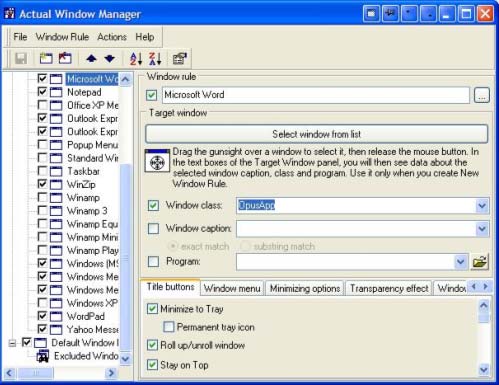Click the Default Window rule icon
The image size is (499, 385).
coord(40,343)
